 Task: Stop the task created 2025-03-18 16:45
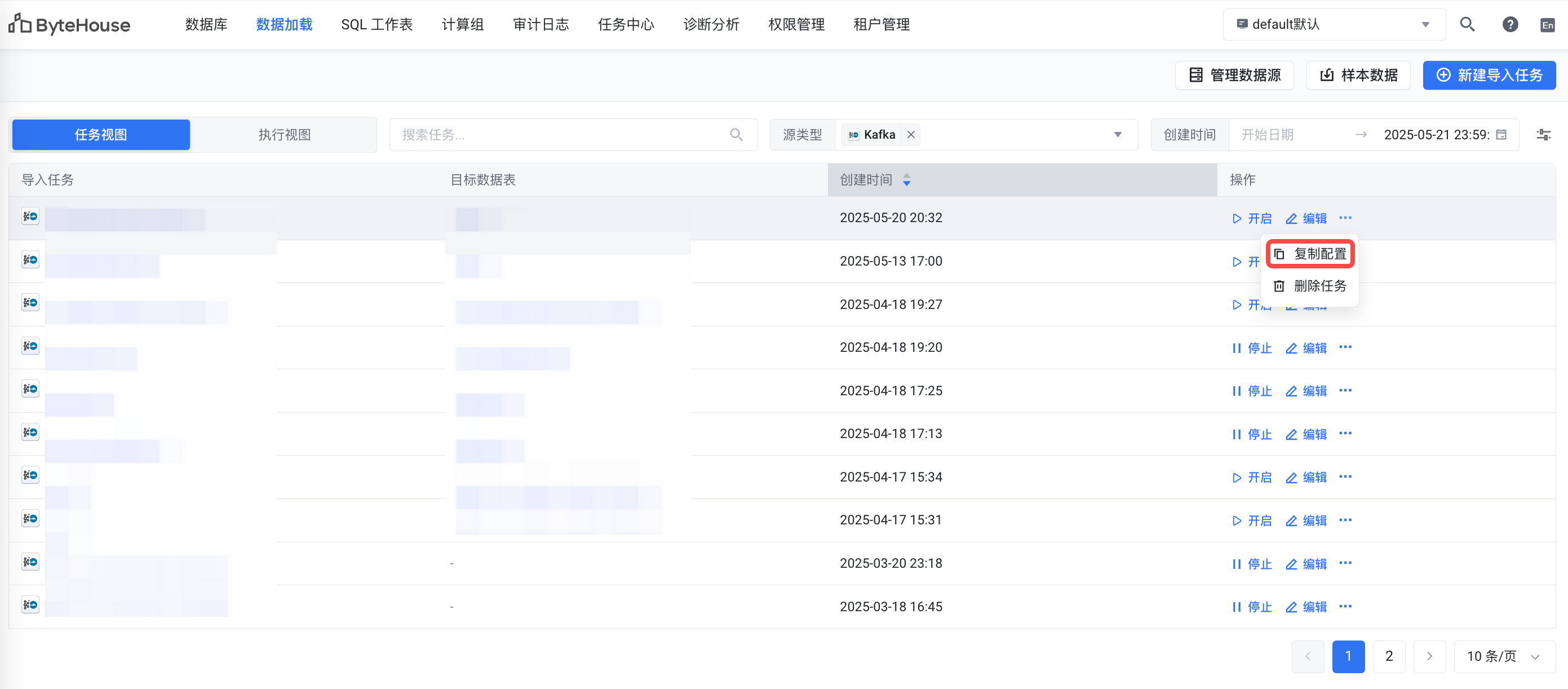click(x=1251, y=607)
